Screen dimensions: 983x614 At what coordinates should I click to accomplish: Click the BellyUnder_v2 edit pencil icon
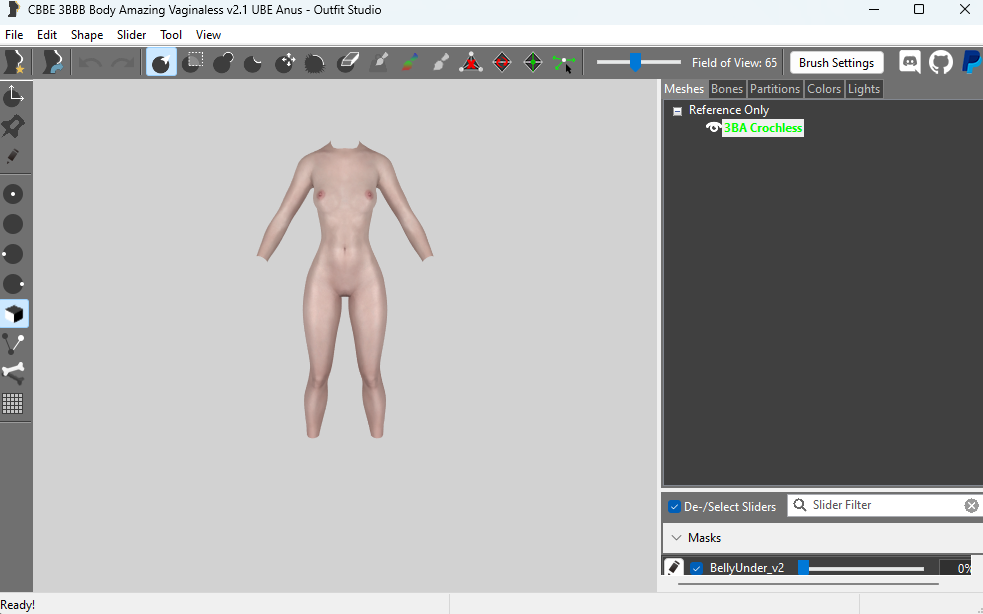[674, 567]
